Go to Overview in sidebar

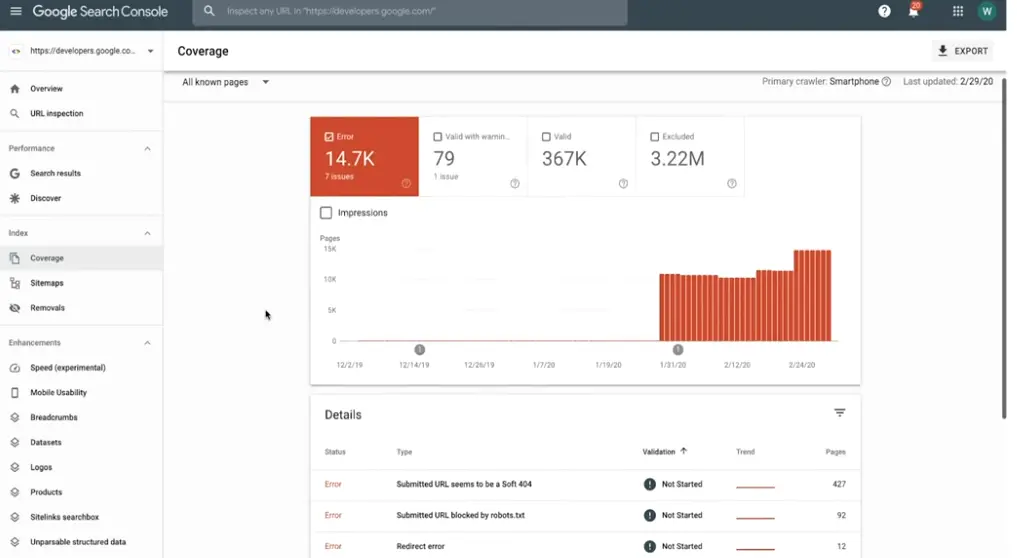point(81,89)
